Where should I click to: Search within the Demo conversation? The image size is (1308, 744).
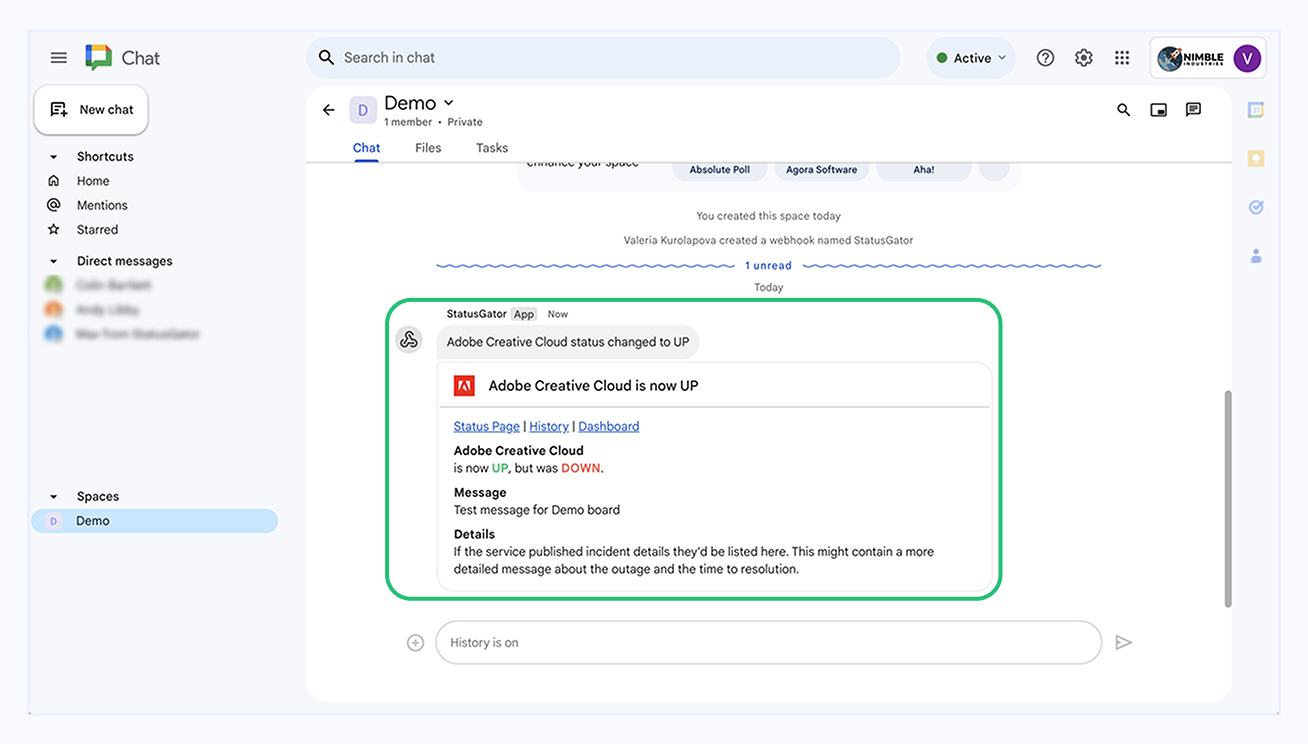tap(1123, 110)
